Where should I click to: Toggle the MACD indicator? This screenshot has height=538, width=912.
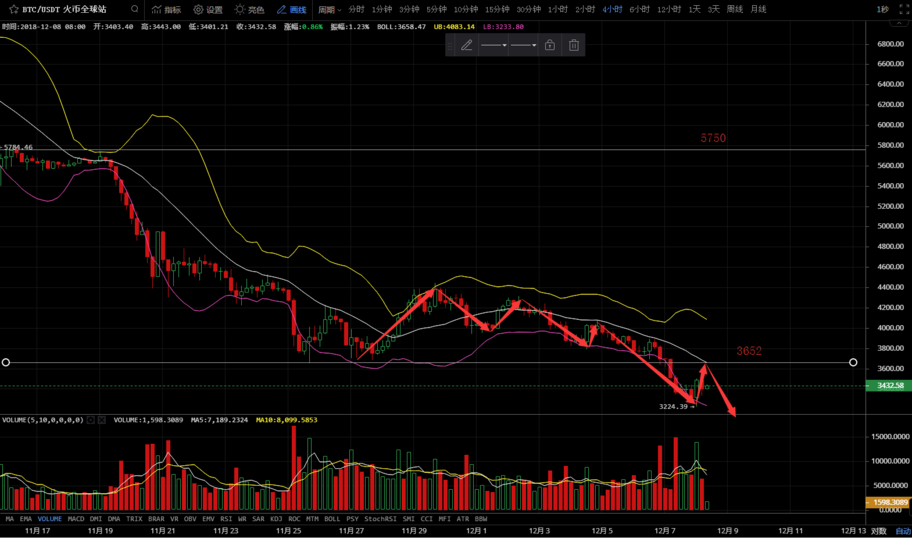(x=76, y=519)
